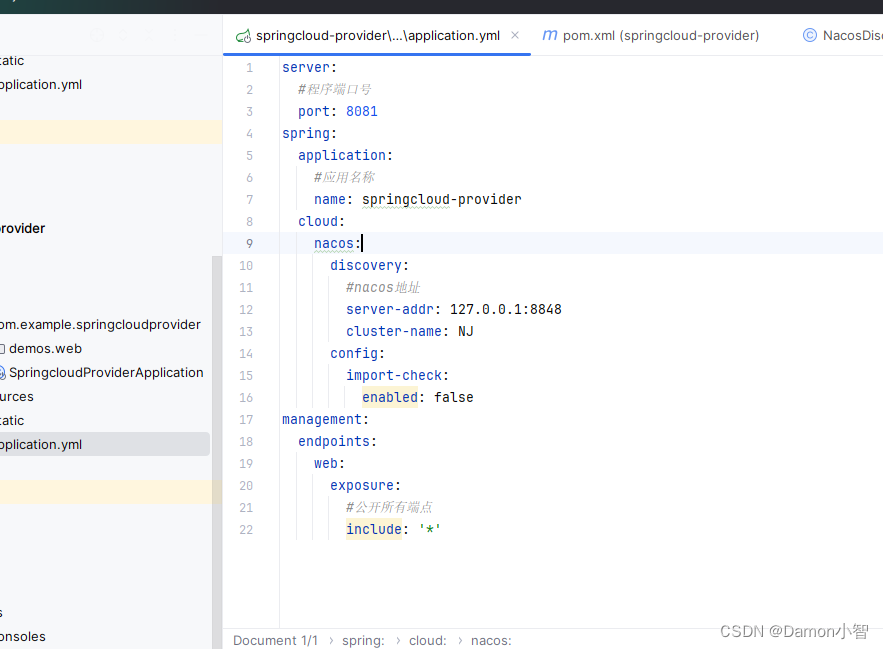Select the Consoles node in project tree
Image resolution: width=883 pixels, height=649 pixels.
pos(23,637)
